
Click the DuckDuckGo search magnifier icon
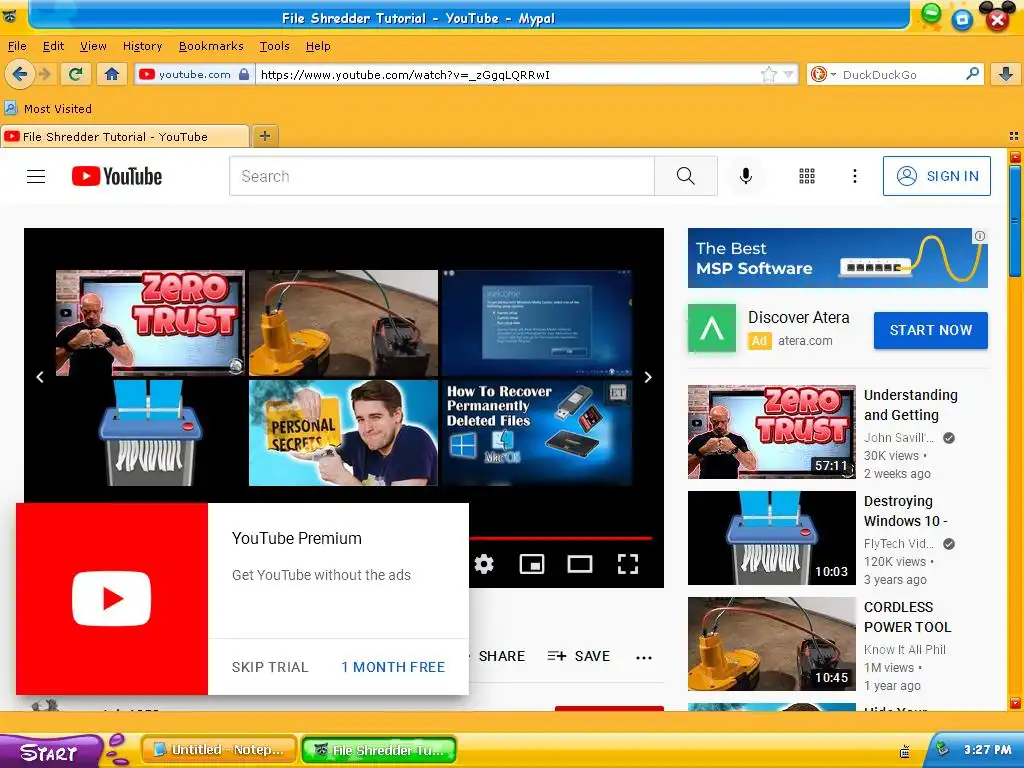pyautogui.click(x=972, y=74)
